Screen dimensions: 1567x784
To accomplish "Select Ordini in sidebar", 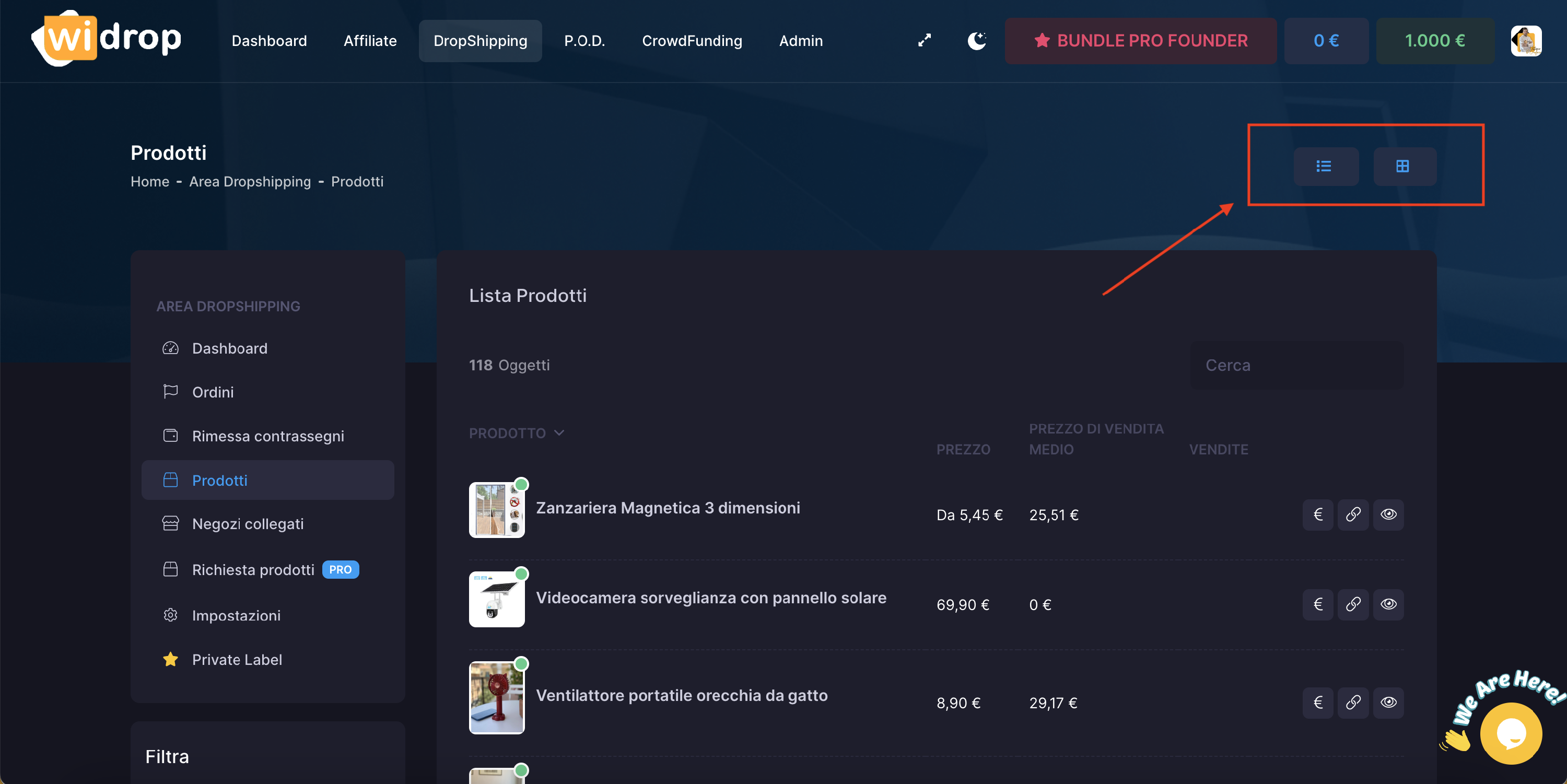I will 213,392.
